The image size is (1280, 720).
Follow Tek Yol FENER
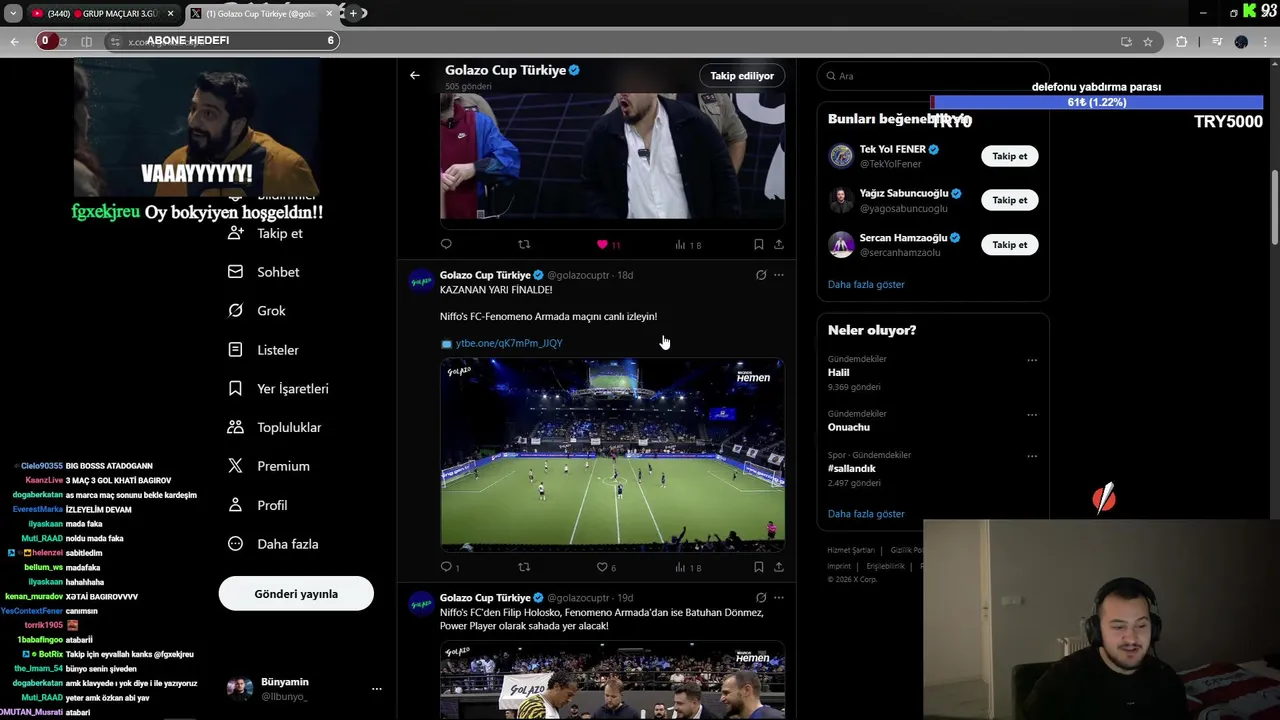(x=1009, y=156)
